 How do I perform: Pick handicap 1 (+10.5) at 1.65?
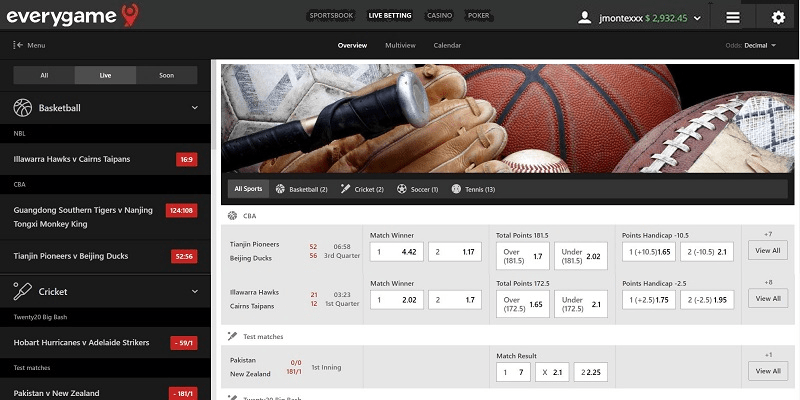[649, 252]
